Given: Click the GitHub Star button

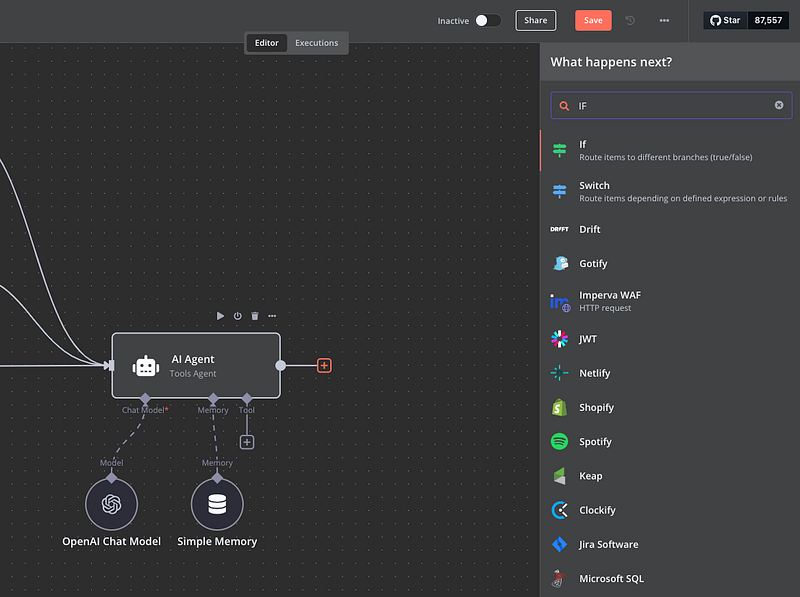Looking at the screenshot, I should tap(726, 20).
